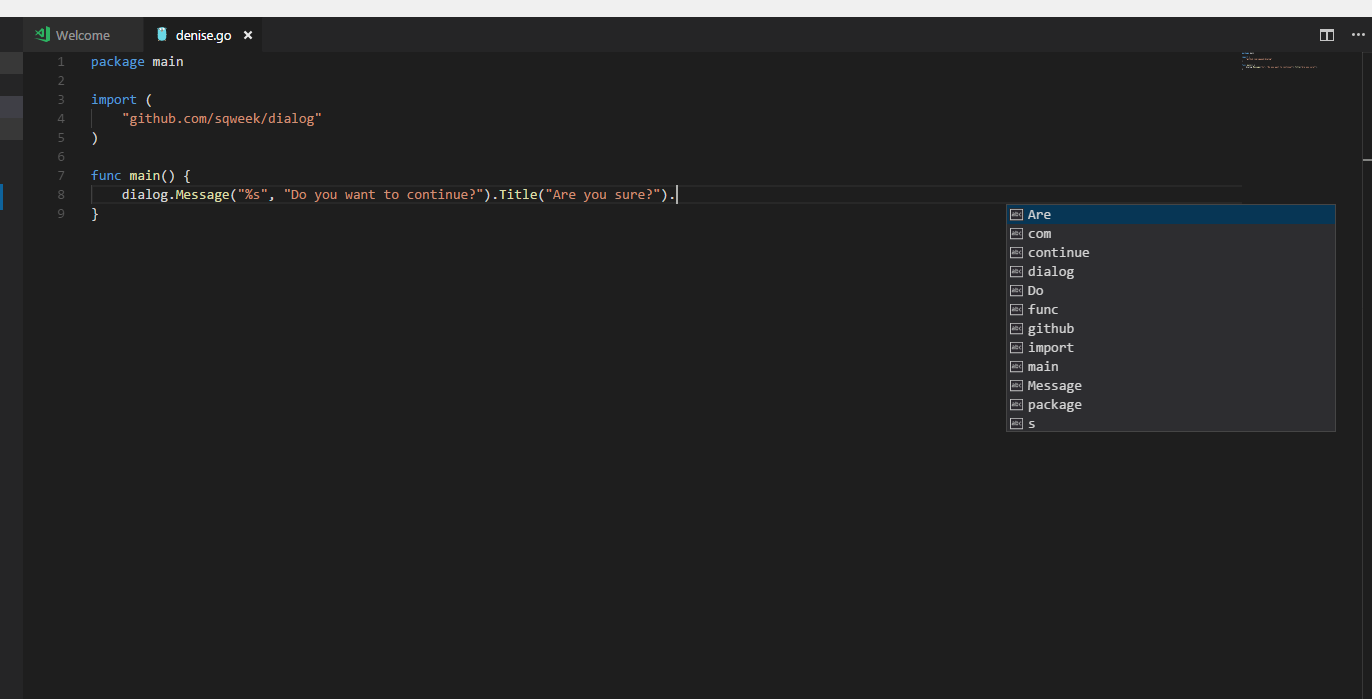Click the 'import' keyword on line 3

pos(114,99)
